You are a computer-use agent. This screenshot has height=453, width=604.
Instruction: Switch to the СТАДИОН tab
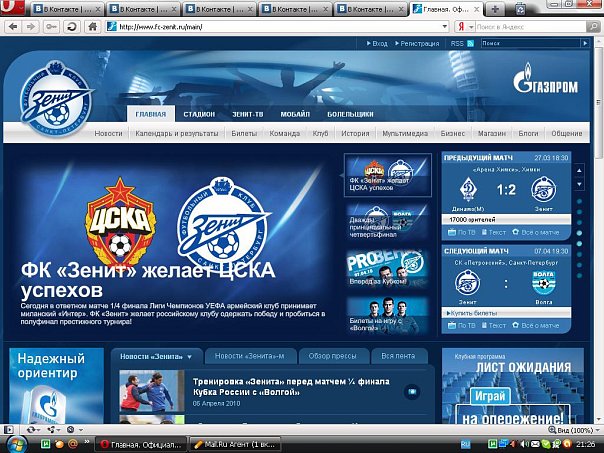coord(200,115)
